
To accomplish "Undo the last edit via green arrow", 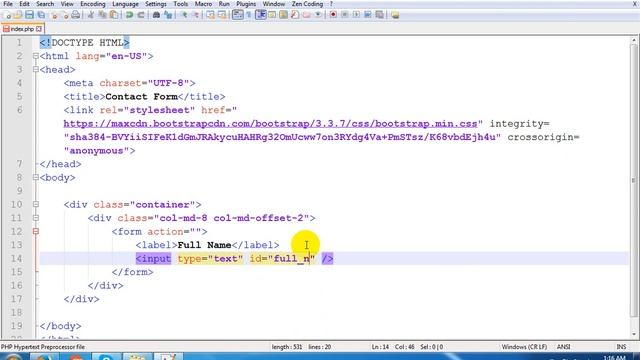I will (x=129, y=15).
